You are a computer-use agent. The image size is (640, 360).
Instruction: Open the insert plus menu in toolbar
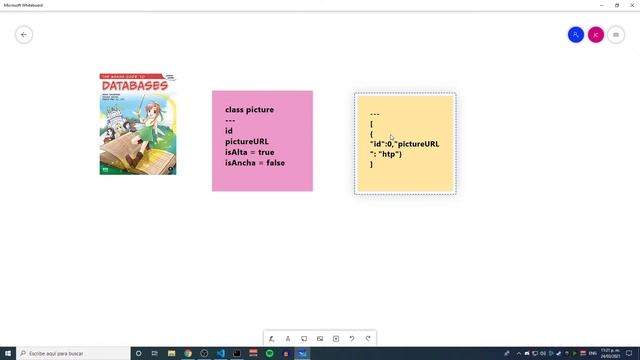336,338
